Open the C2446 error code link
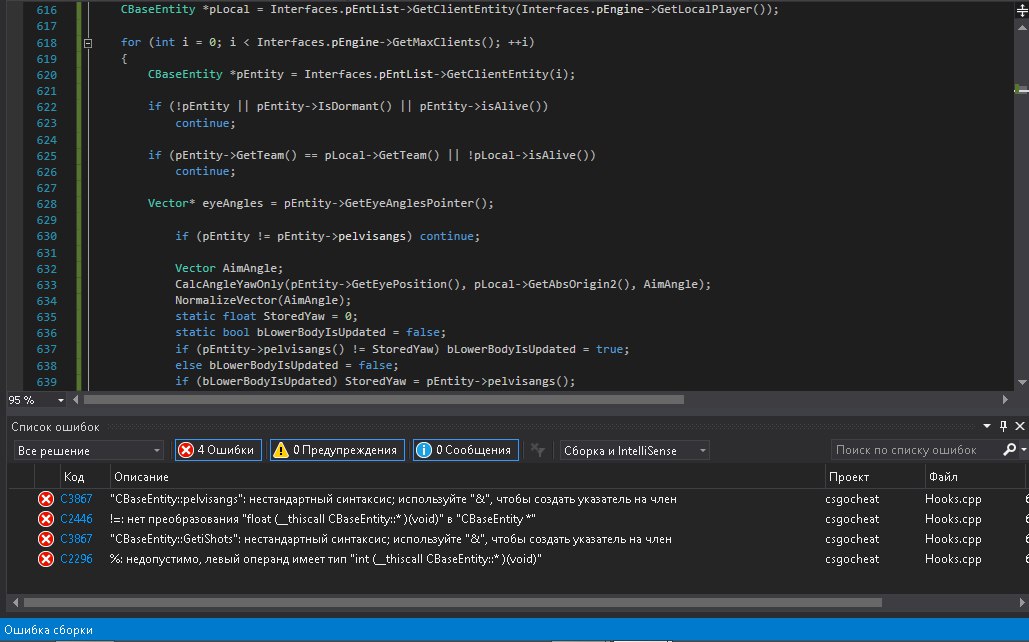Viewport: 1029px width, 642px height. (x=76, y=519)
